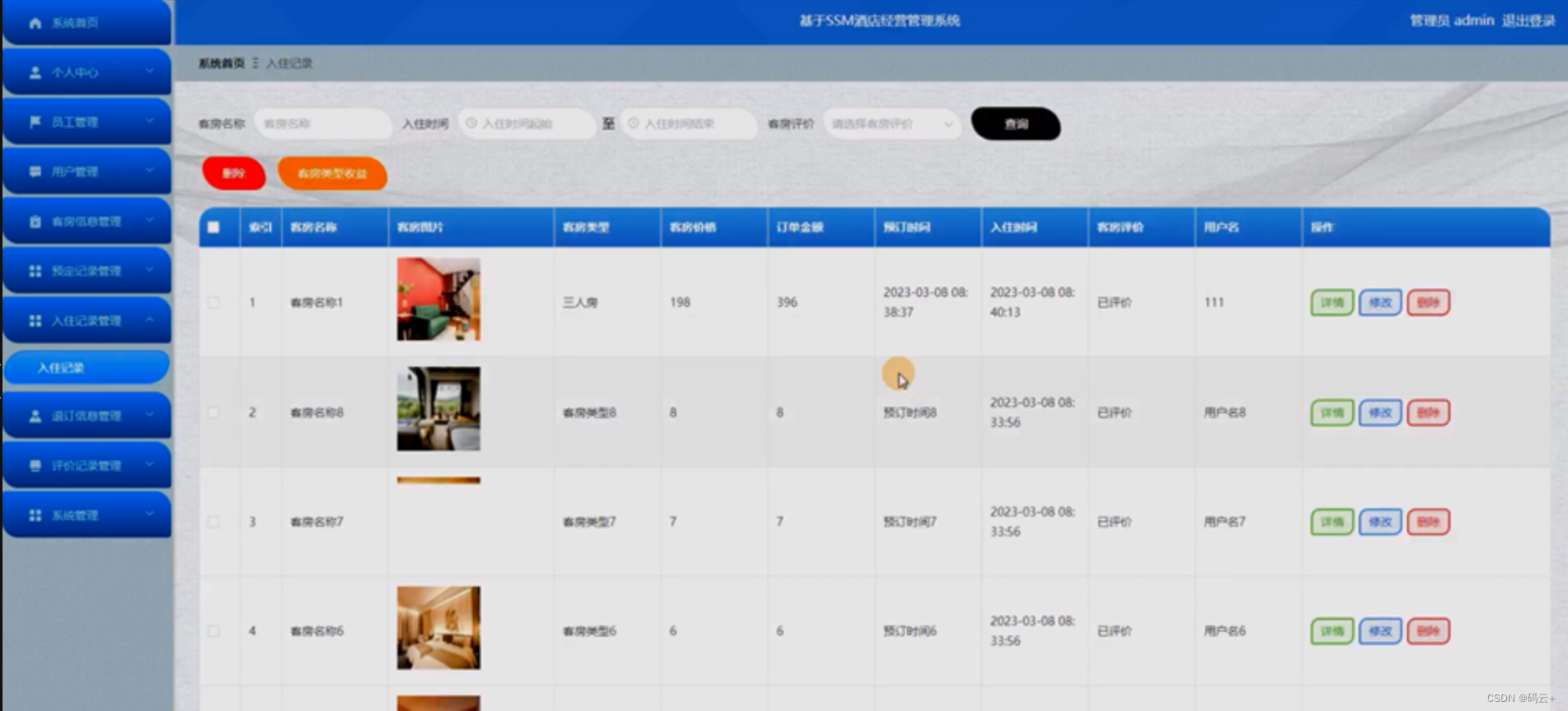Viewport: 1568px width, 711px height.
Task: Click 删除 for row 客房名称1
Action: [1429, 303]
